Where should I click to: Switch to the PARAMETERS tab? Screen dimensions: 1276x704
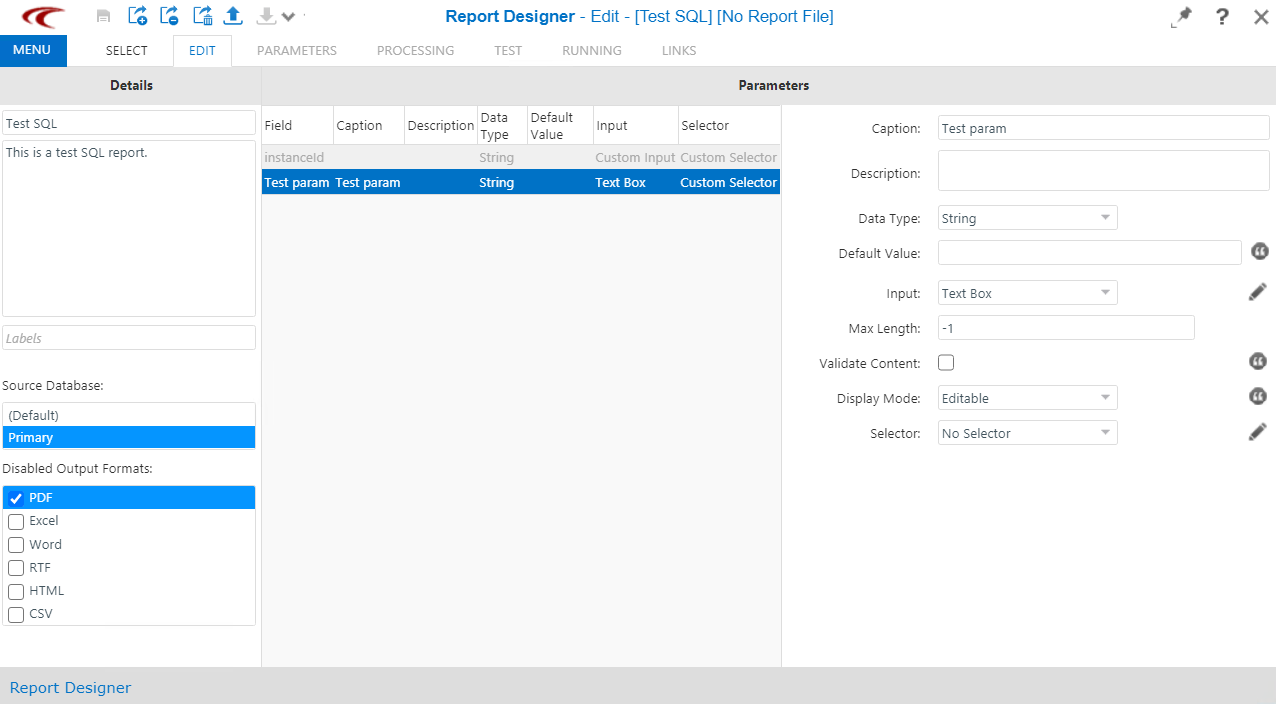296,50
